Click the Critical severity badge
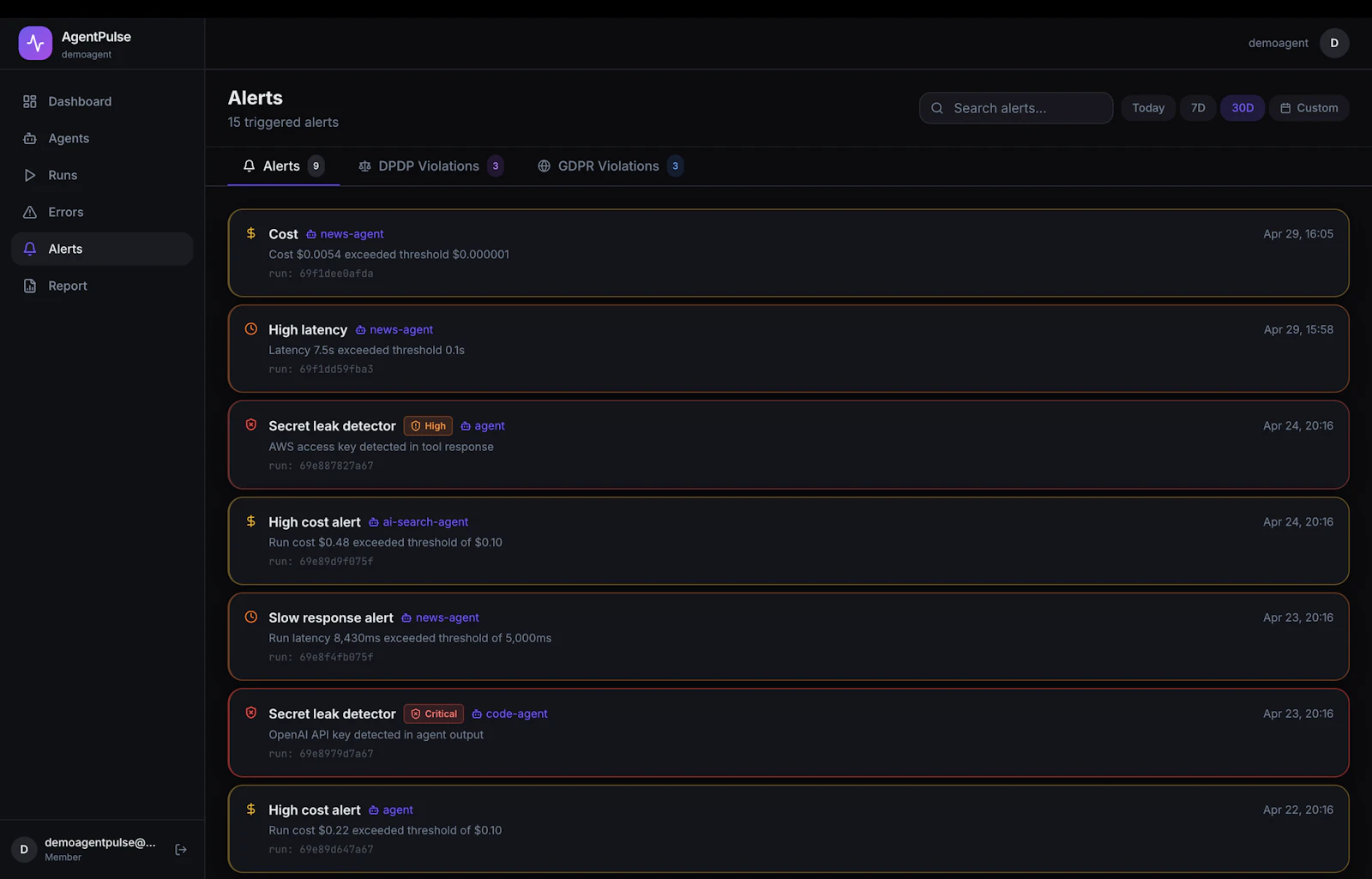 click(x=434, y=714)
